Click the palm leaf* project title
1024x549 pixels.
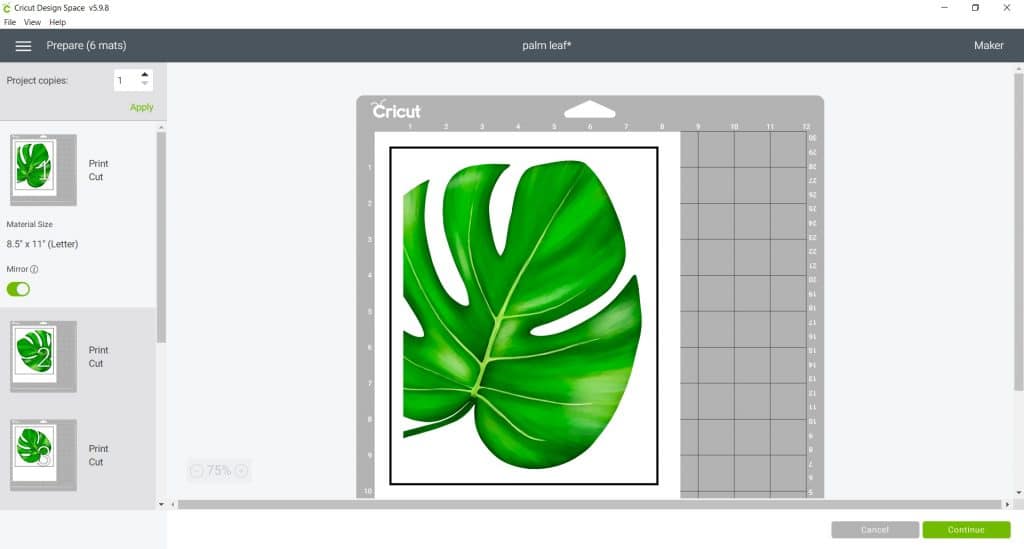pos(547,46)
